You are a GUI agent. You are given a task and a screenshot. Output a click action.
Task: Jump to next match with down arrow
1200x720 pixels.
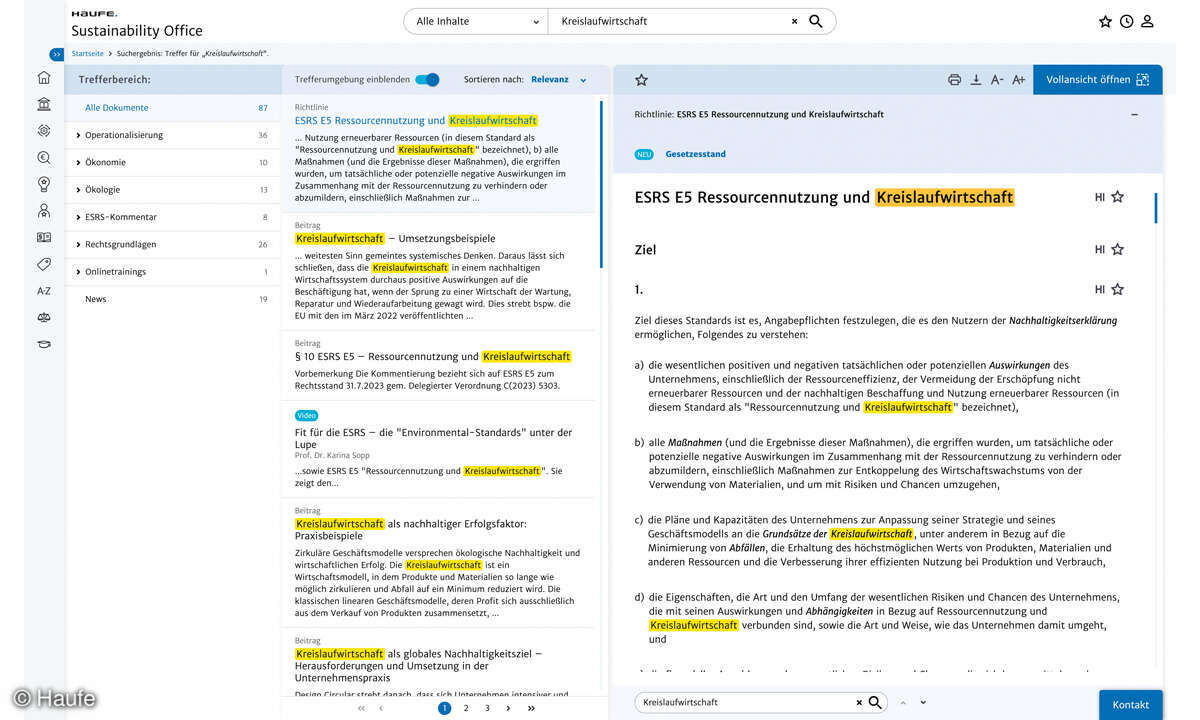pyautogui.click(x=922, y=702)
